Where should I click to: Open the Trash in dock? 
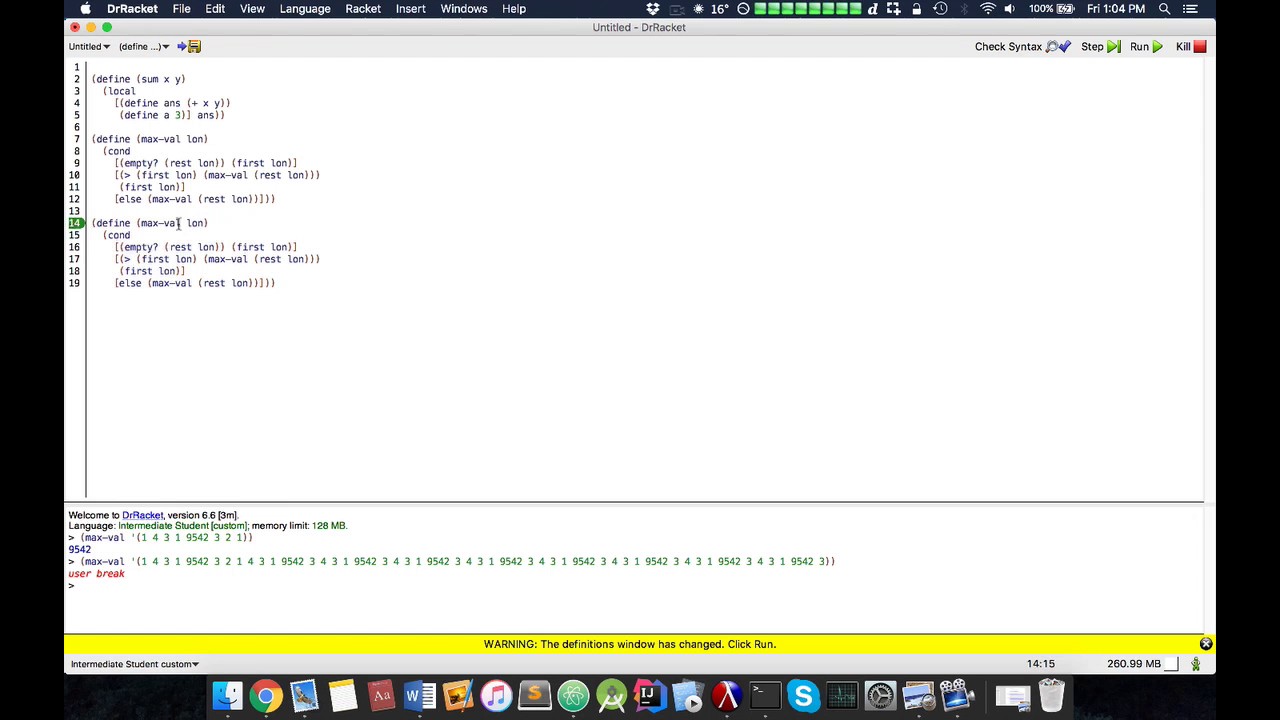(x=1052, y=695)
